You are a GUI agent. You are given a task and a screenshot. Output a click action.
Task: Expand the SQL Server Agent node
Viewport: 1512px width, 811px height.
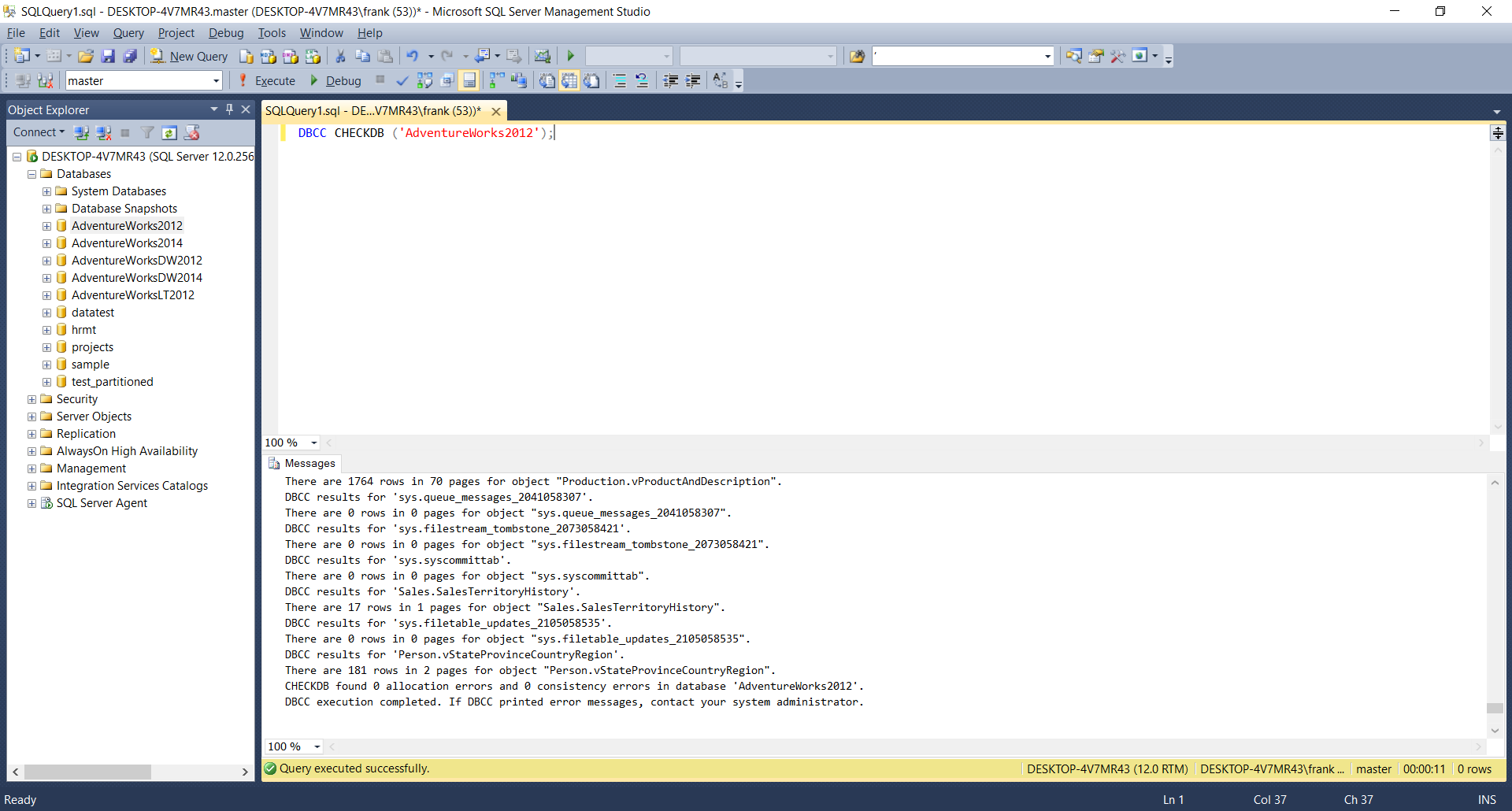(31, 503)
